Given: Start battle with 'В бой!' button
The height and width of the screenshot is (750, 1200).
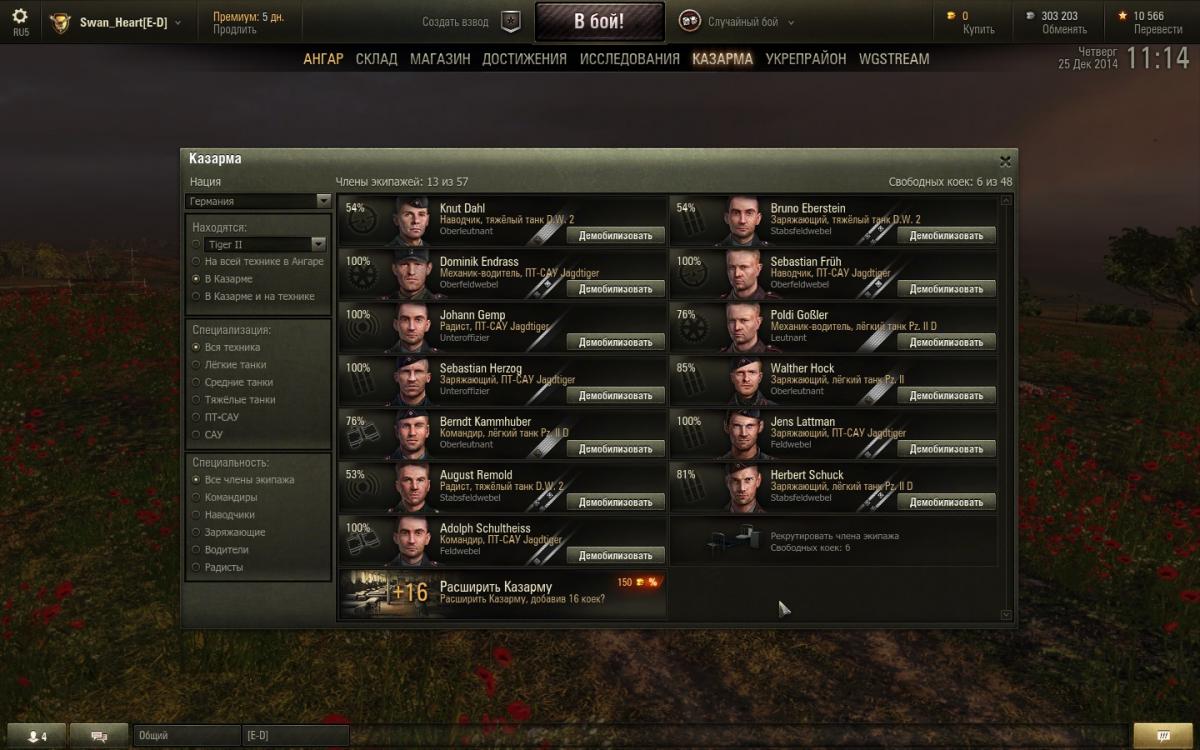Looking at the screenshot, I should click(600, 21).
